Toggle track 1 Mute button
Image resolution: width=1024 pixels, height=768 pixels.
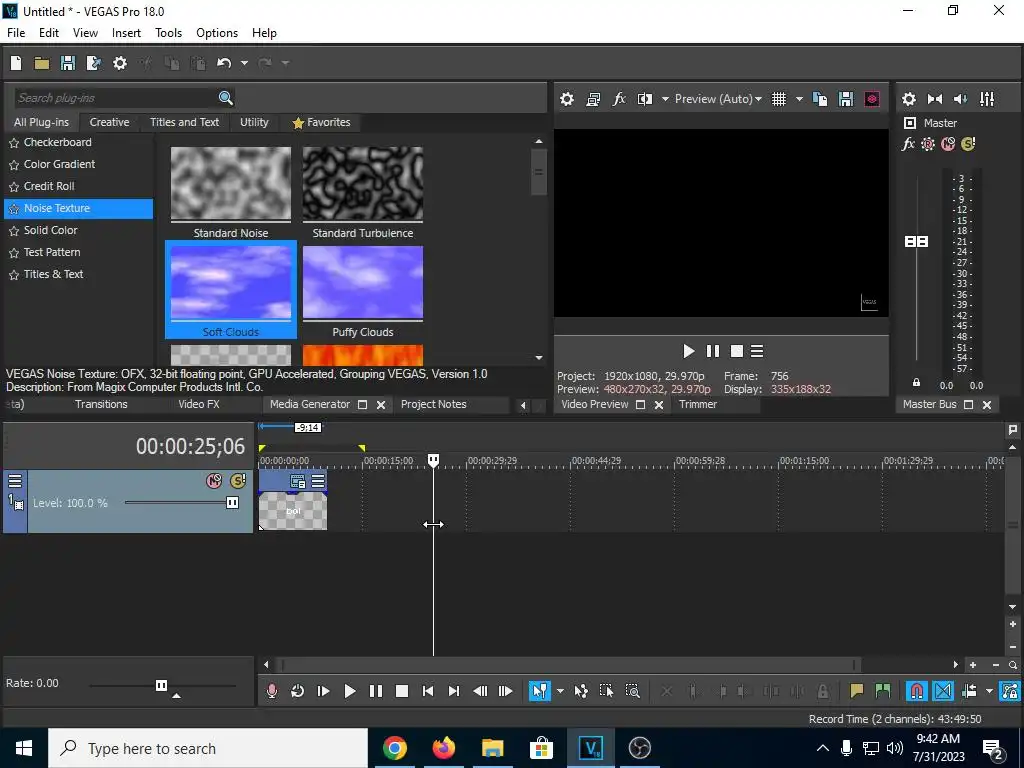click(214, 481)
